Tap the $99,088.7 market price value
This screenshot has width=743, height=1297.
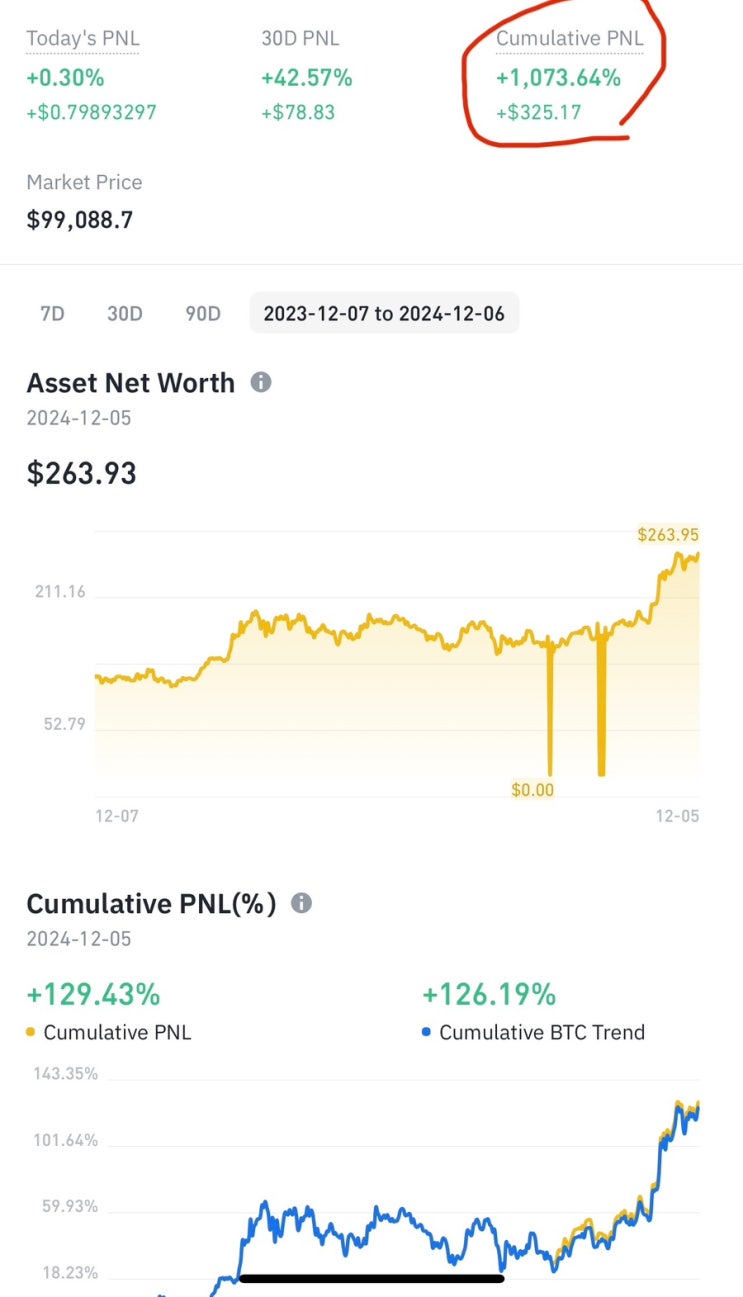(x=80, y=219)
